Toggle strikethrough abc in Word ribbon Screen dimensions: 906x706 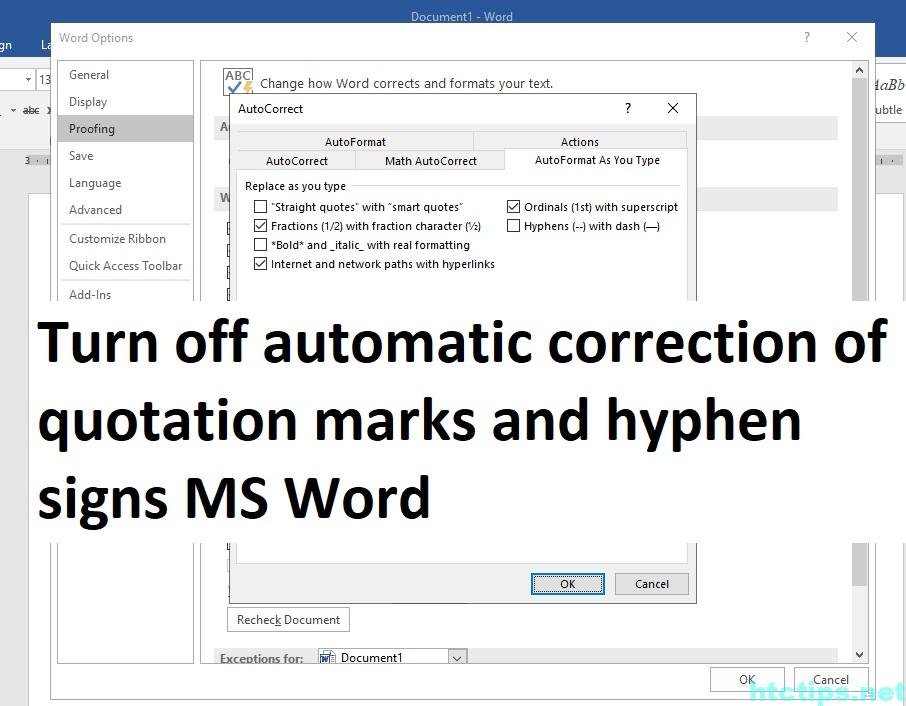pos(31,110)
